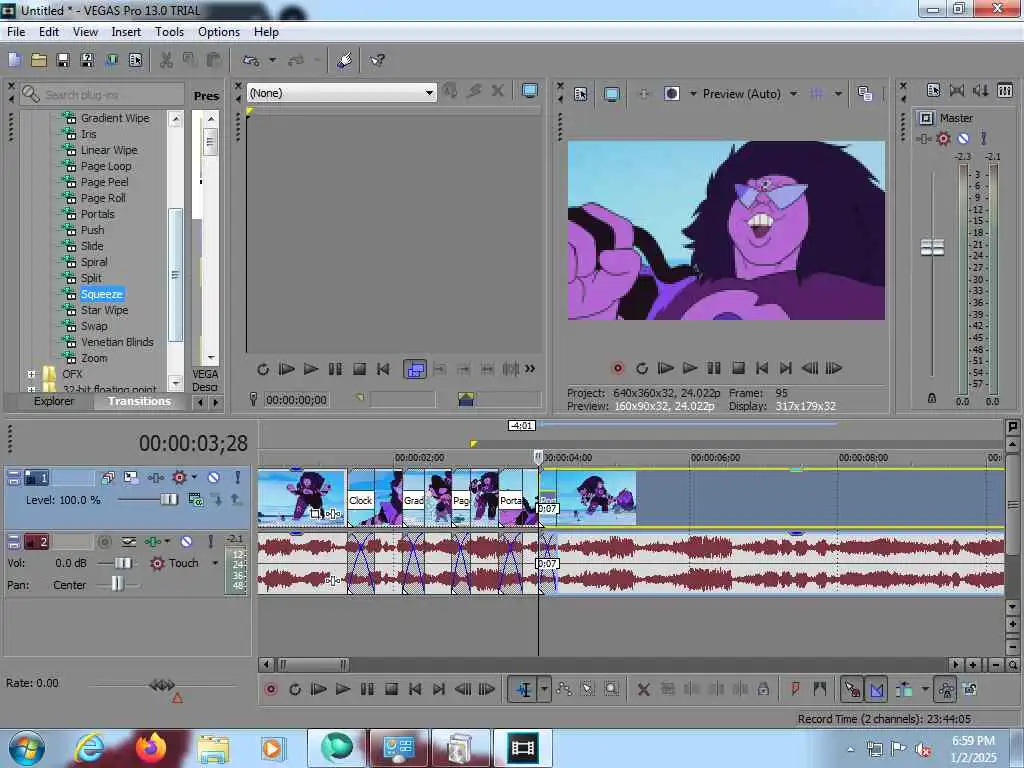This screenshot has width=1024, height=768.
Task: Click Go to Start in timeline transport
Action: [x=415, y=689]
